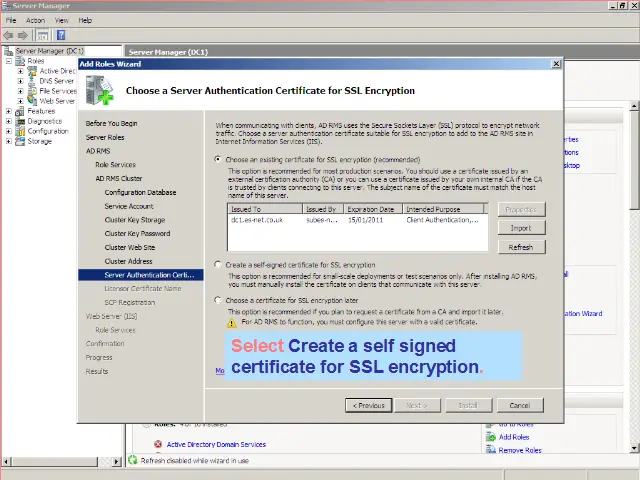The image size is (640, 480).
Task: Select Create a self-signed certificate radio button
Action: point(218,264)
